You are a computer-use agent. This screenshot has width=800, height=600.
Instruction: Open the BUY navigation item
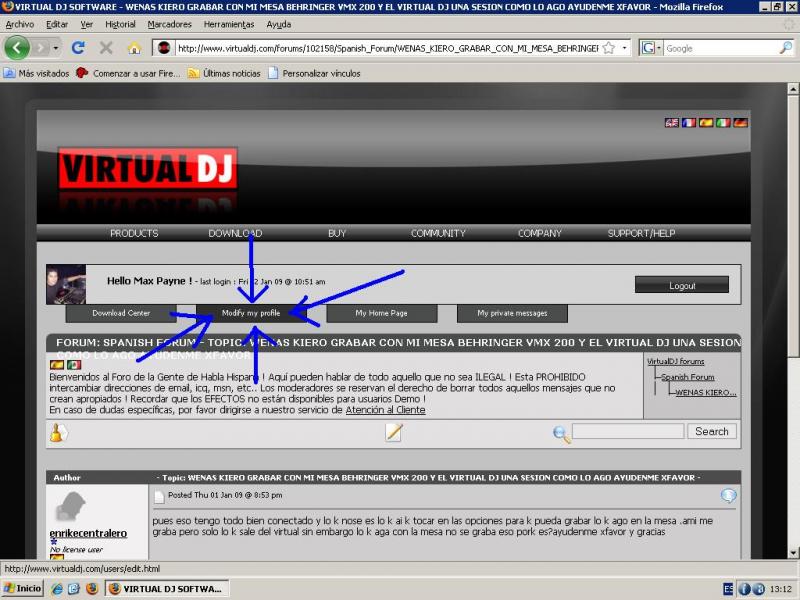pyautogui.click(x=337, y=233)
